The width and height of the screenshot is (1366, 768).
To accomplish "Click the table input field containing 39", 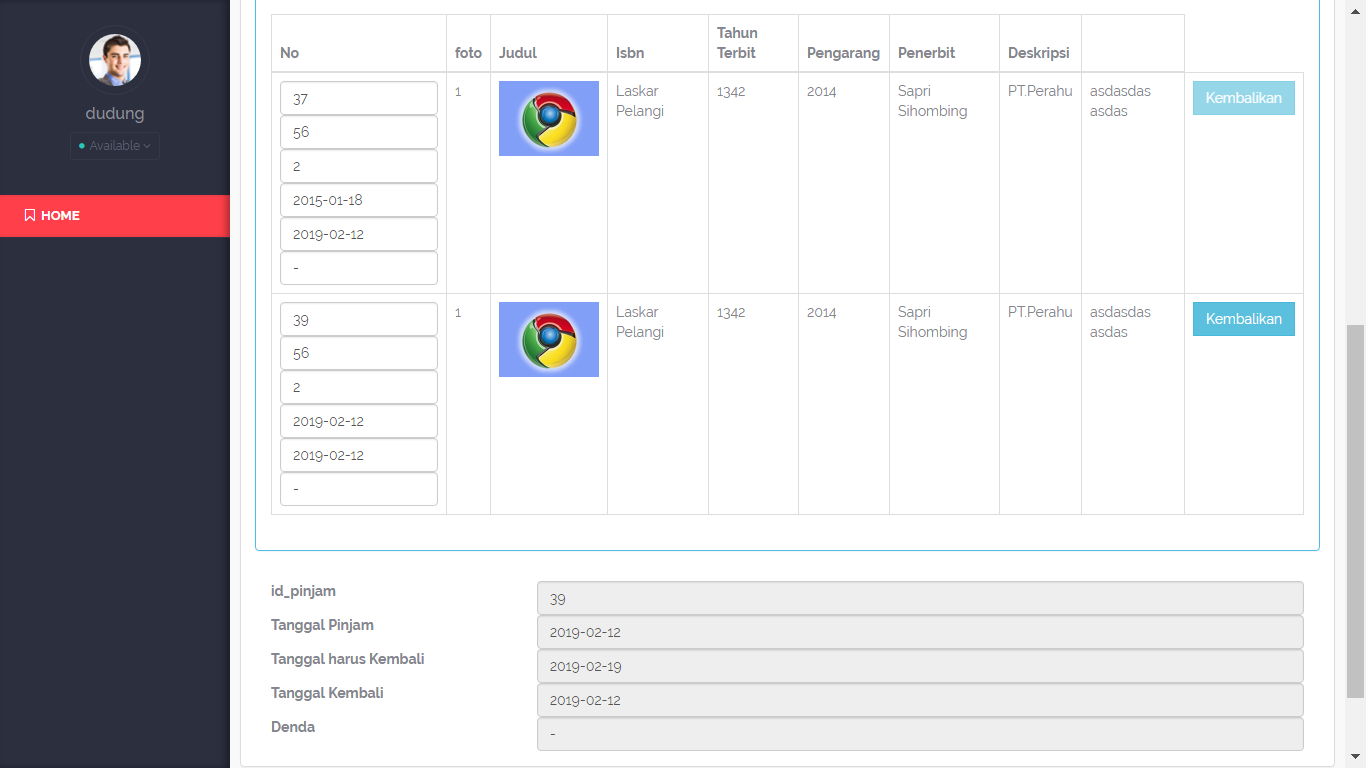I will 359,320.
